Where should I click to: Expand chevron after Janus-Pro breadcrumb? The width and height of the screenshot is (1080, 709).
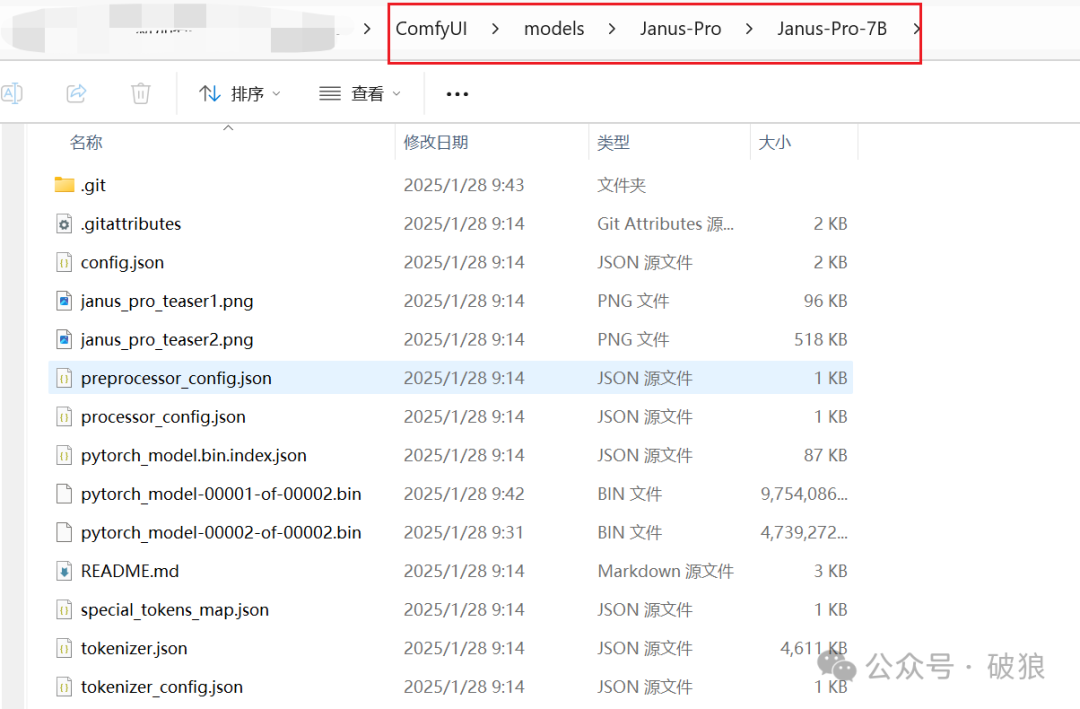(749, 29)
